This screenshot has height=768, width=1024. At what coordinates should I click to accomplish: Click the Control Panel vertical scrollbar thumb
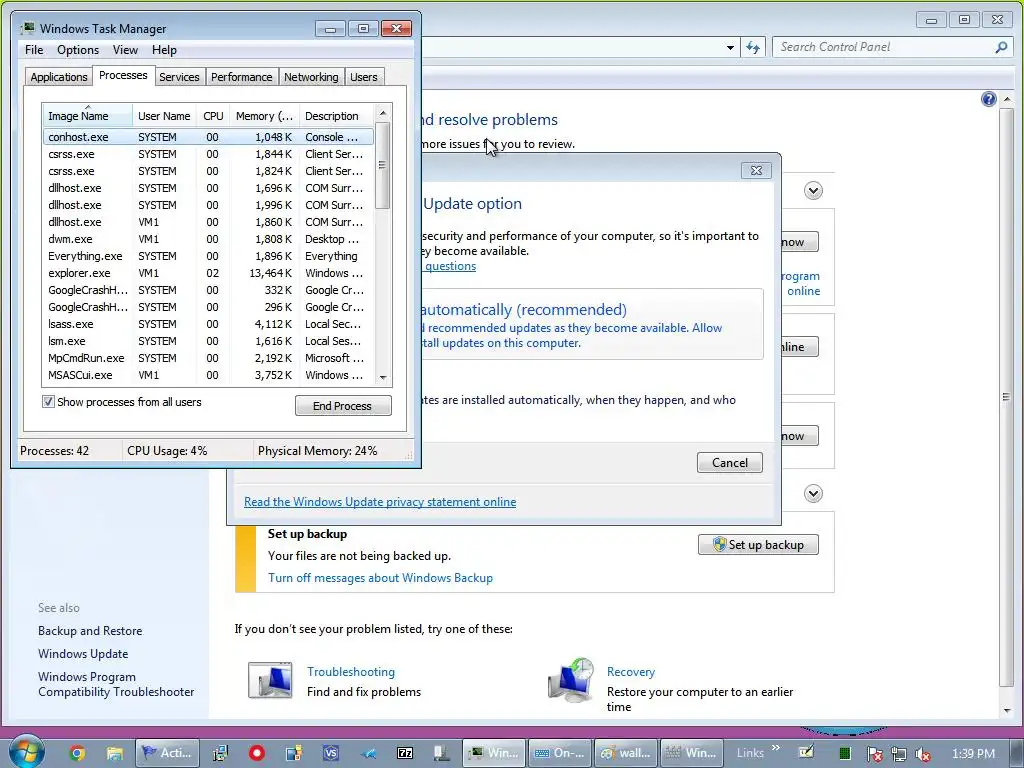[1006, 396]
